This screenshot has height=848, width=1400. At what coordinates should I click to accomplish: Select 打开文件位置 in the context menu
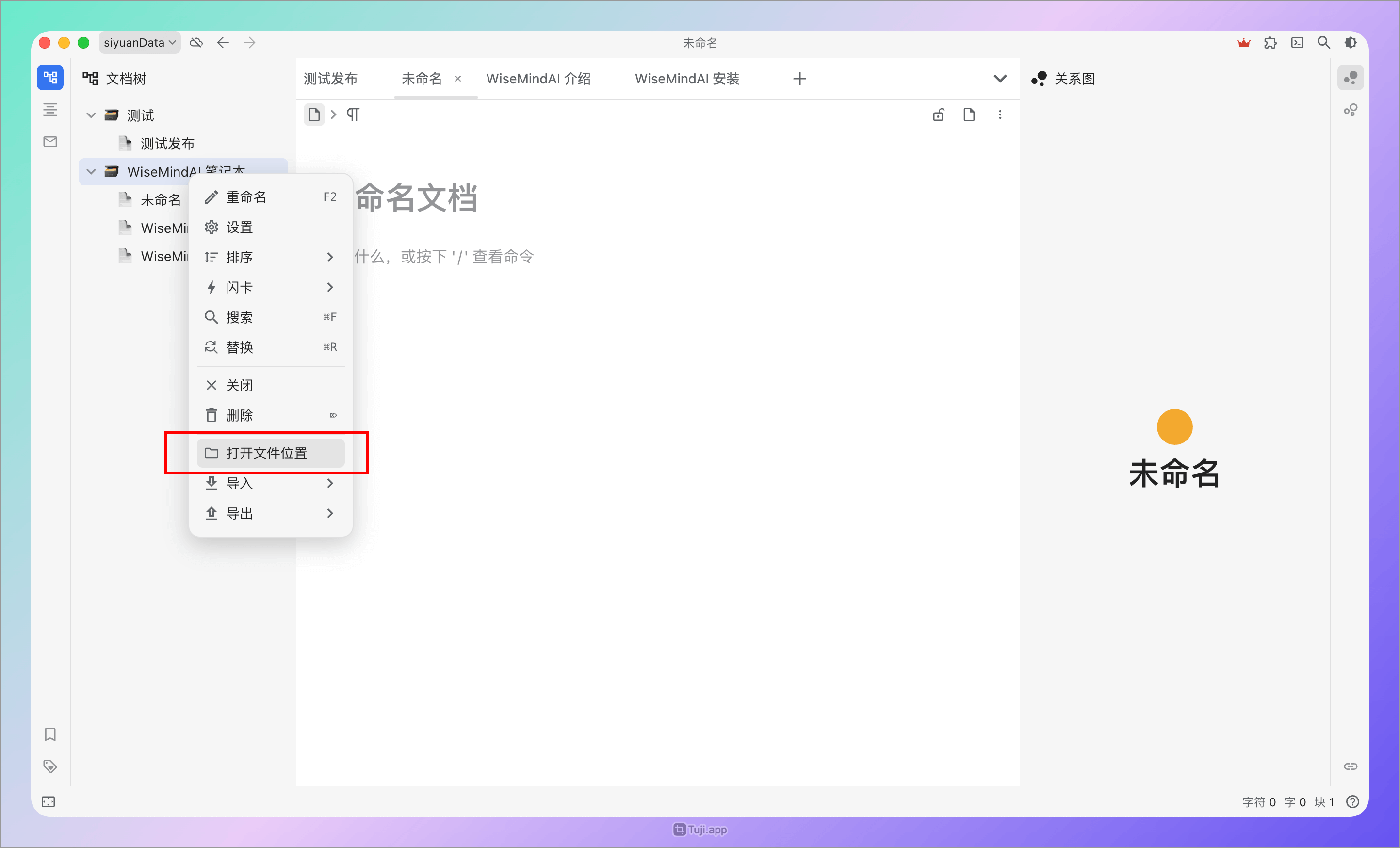click(x=266, y=453)
